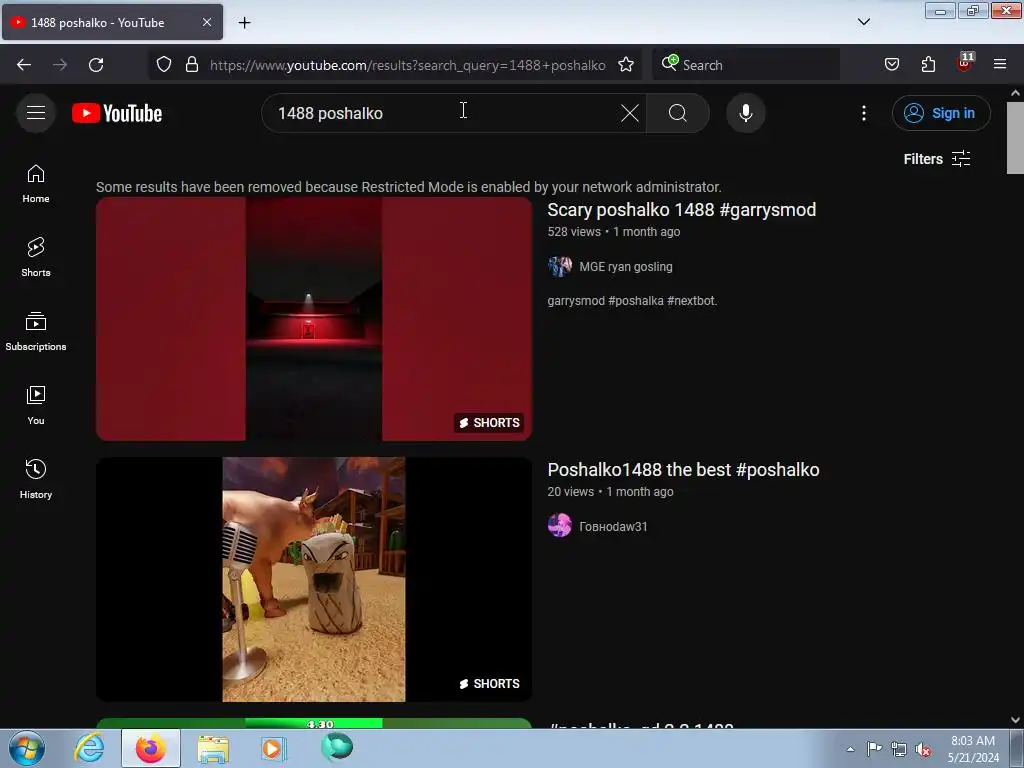
Task: Open the You section in the sidebar
Action: click(36, 405)
